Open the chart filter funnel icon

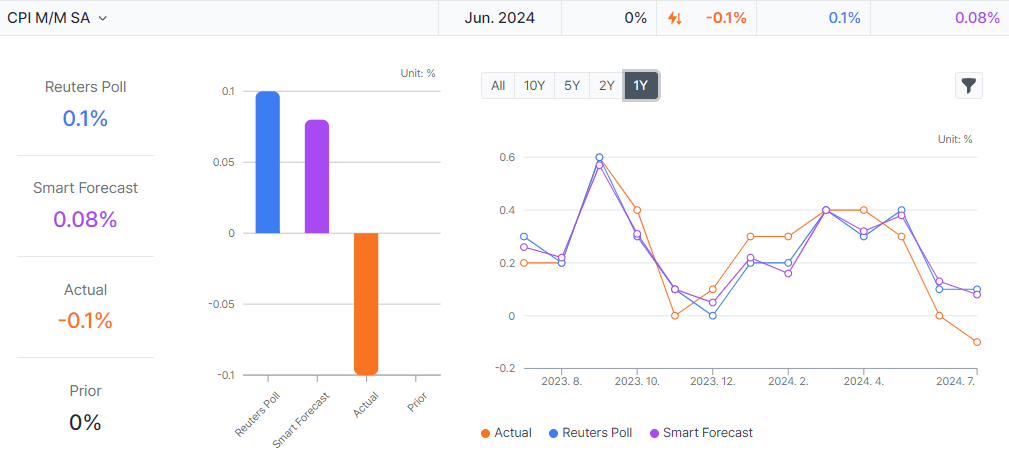coord(968,86)
